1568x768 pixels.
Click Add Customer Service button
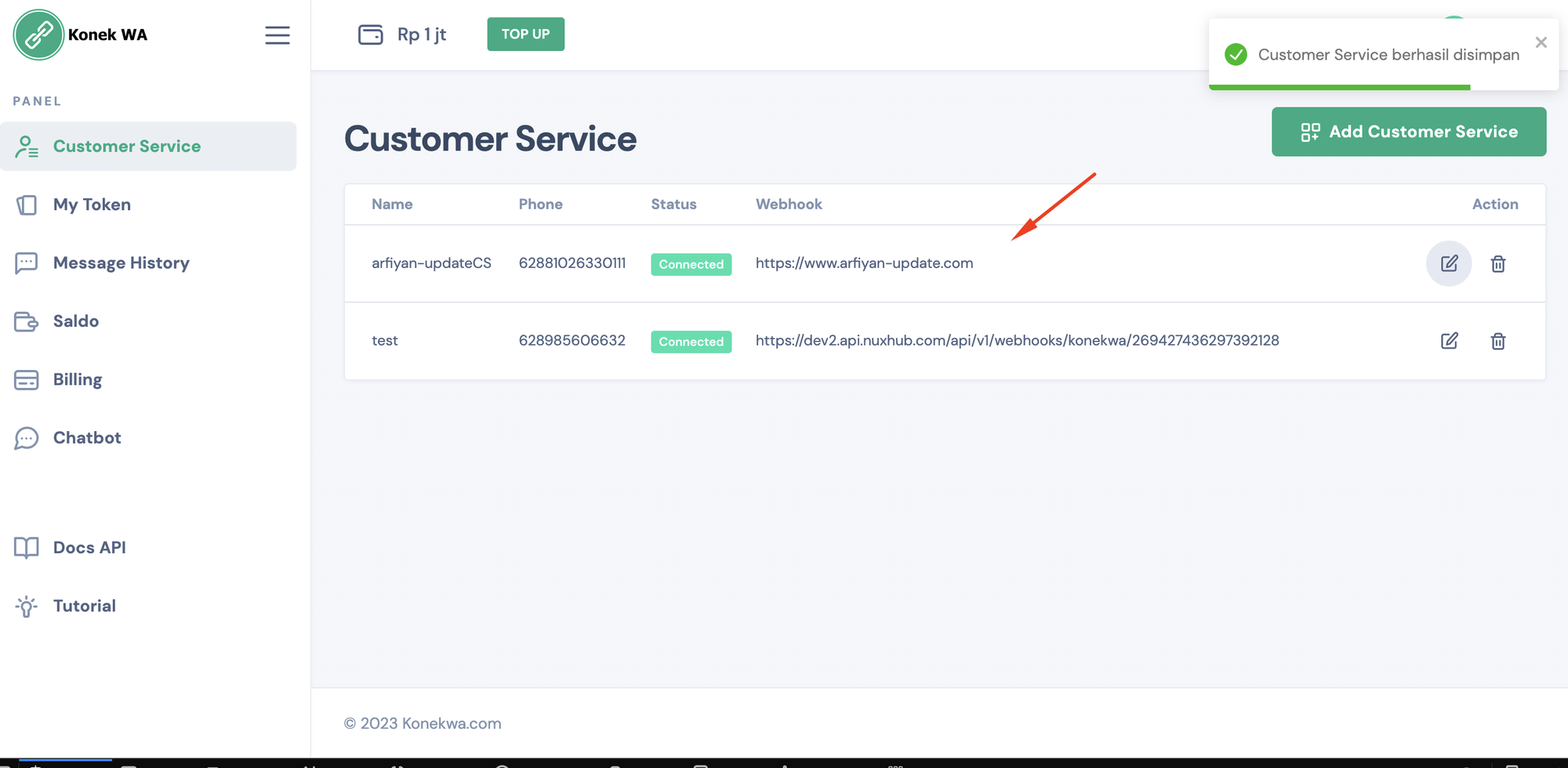tap(1408, 132)
